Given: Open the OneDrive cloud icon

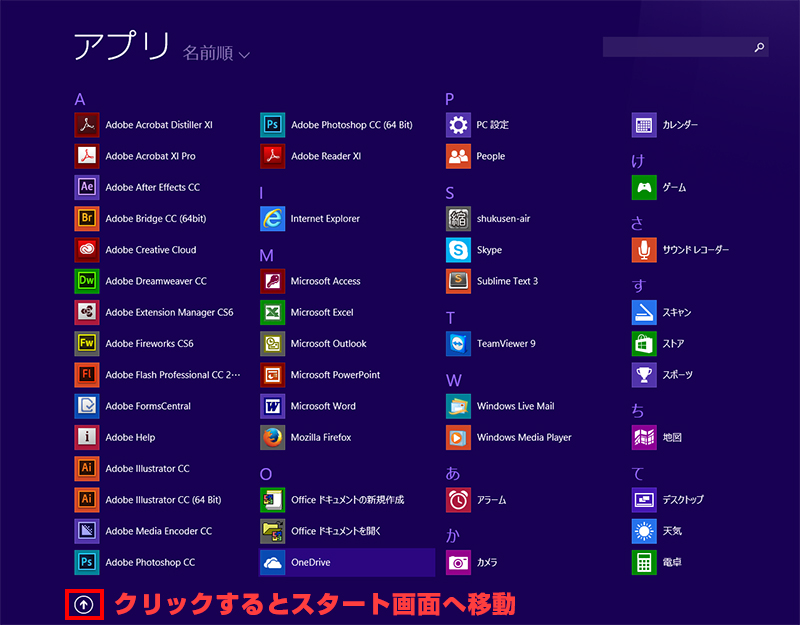Looking at the screenshot, I should [272, 562].
